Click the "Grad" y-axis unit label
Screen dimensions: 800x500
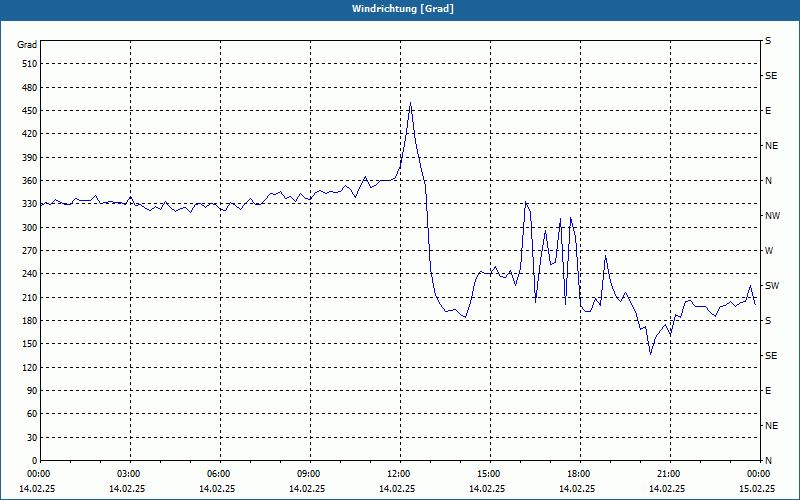pos(27,45)
